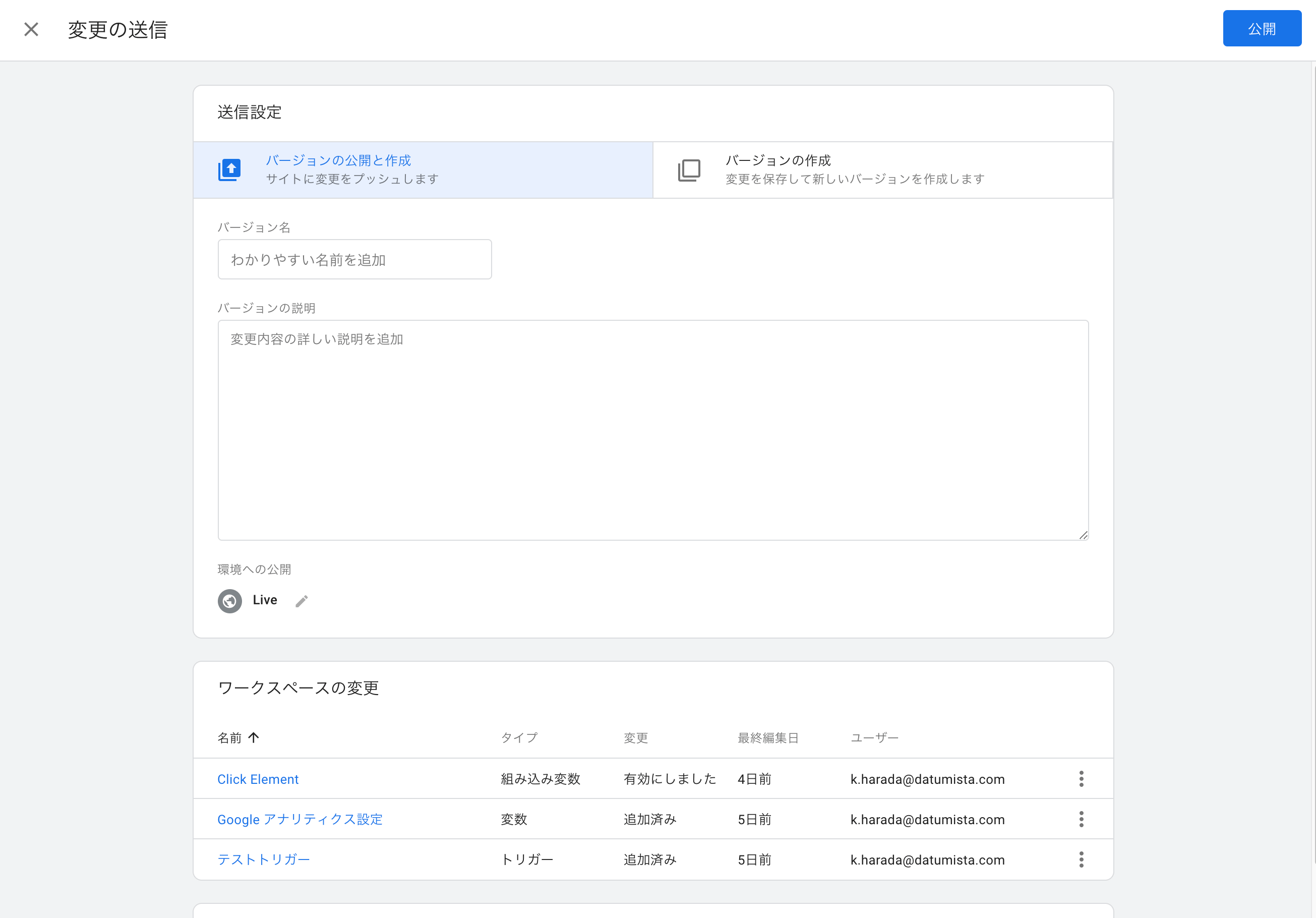Edit the Live environment with pencil icon
This screenshot has height=918, width=1316.
coord(302,601)
